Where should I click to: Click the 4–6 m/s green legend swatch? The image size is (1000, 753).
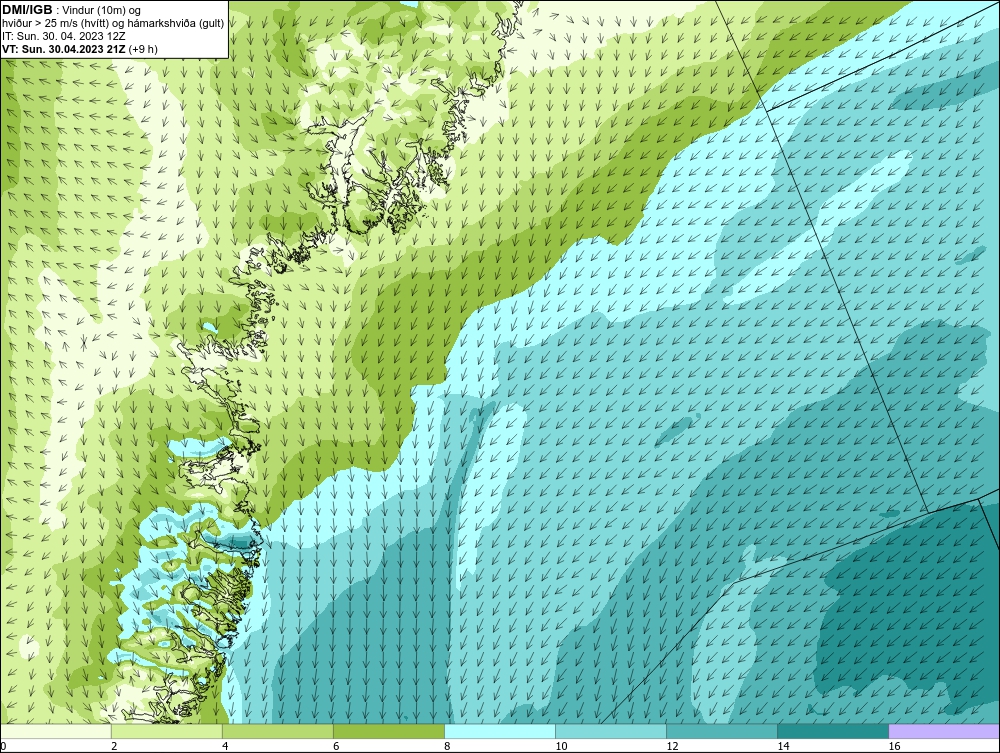(277, 731)
